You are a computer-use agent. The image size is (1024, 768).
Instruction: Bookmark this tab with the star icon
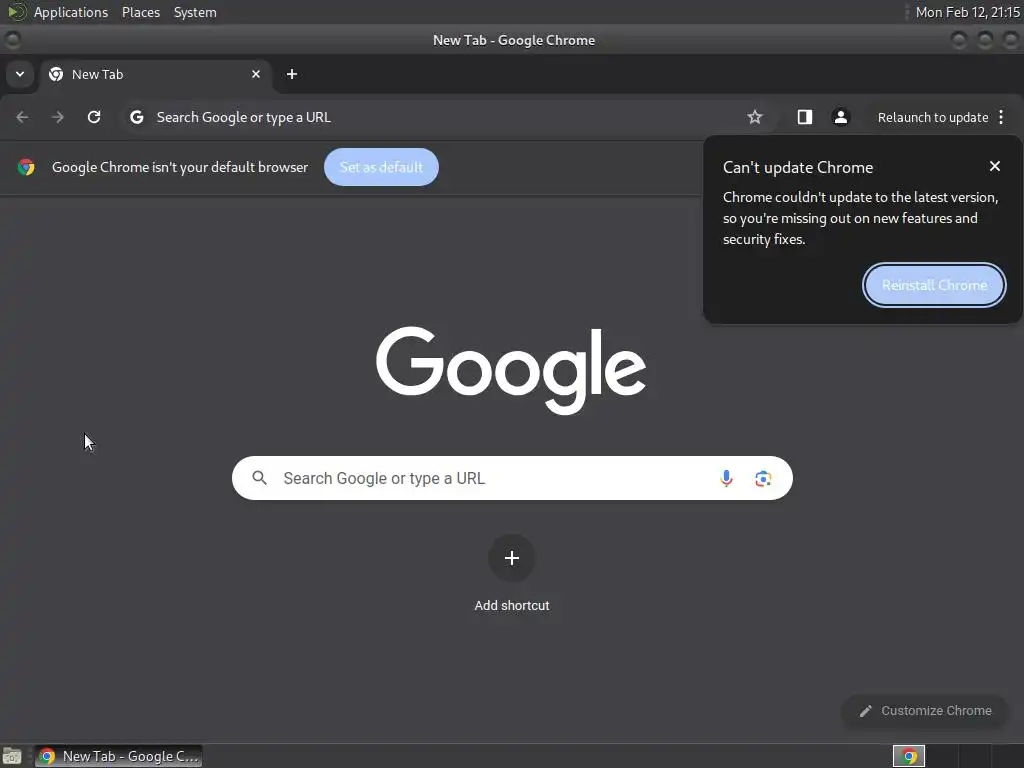coord(755,117)
